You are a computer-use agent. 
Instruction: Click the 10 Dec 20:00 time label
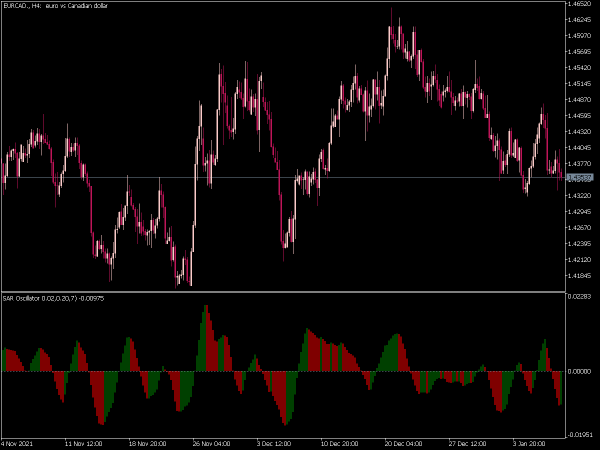[339, 444]
